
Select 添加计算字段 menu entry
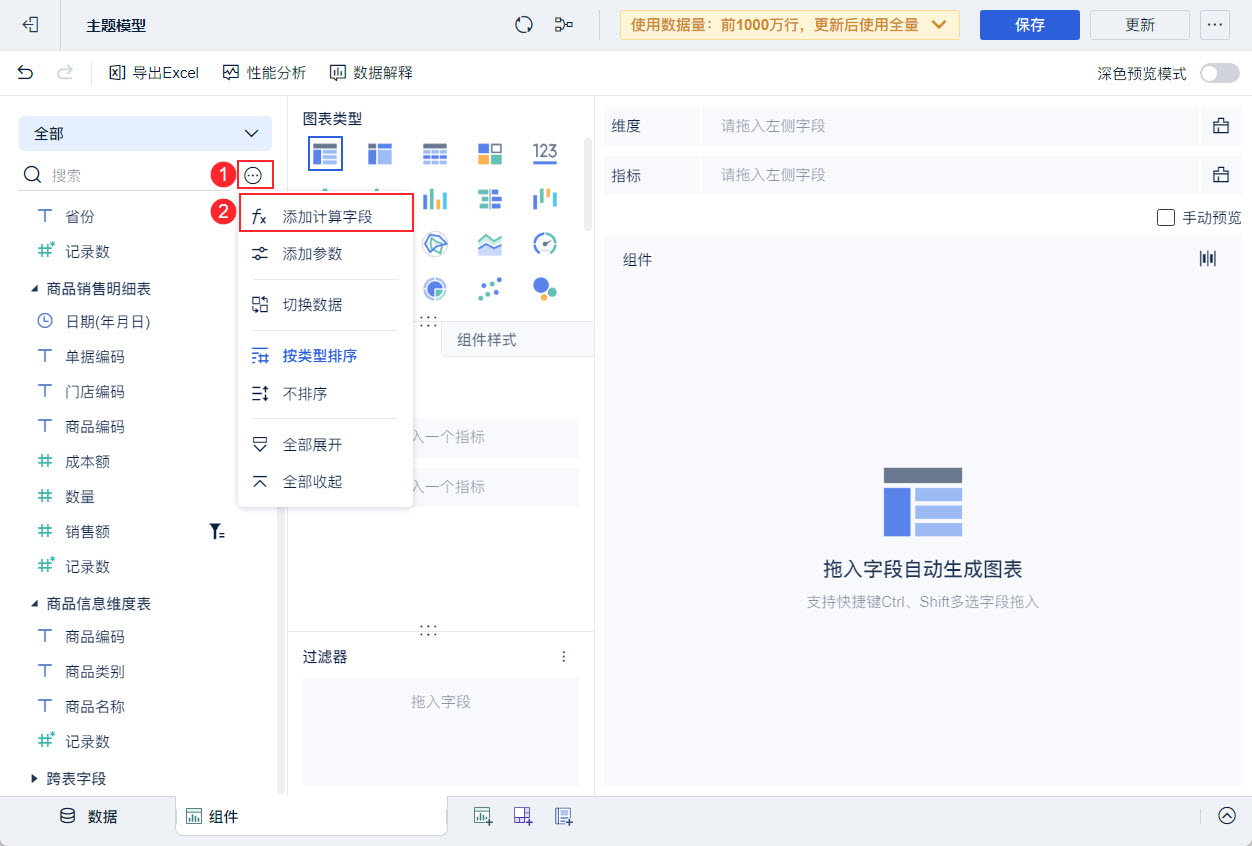tap(326, 216)
